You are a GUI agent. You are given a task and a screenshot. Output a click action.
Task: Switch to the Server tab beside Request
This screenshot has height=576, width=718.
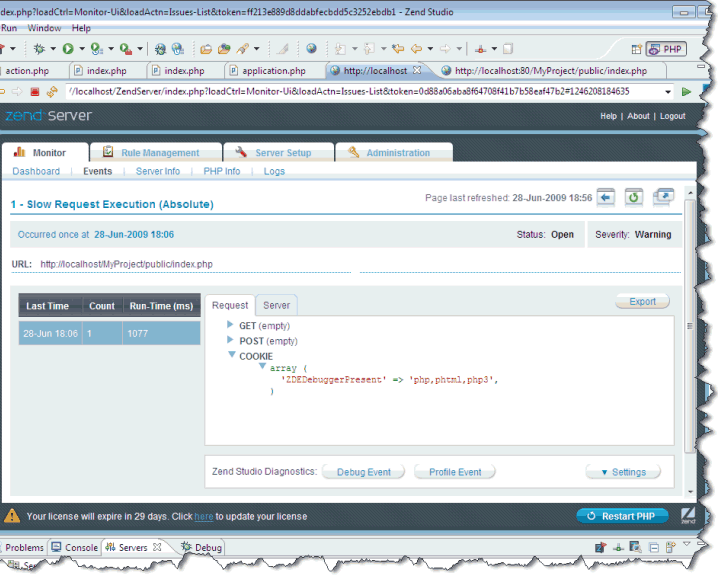click(276, 305)
